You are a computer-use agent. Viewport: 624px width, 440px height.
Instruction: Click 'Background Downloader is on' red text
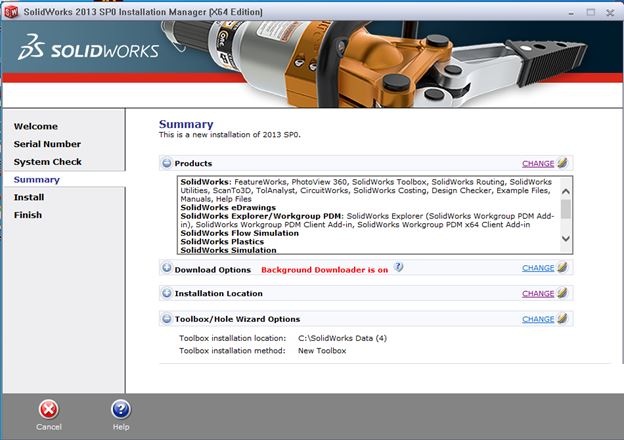324,270
